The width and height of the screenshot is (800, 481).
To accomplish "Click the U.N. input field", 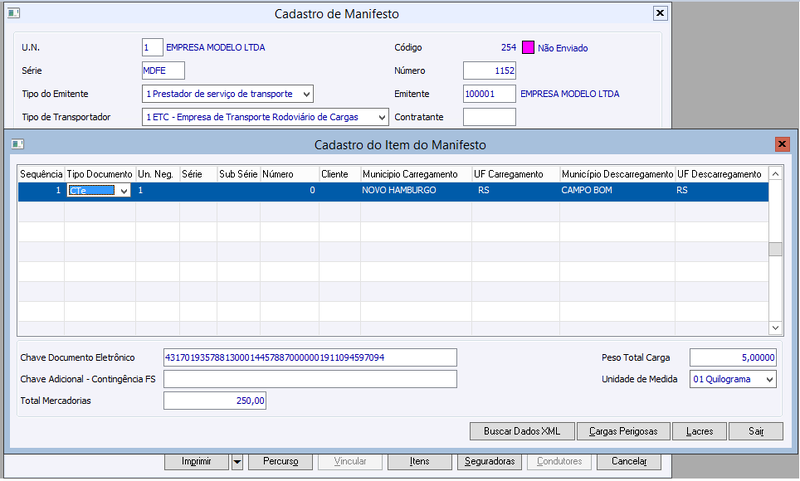I will pos(152,47).
